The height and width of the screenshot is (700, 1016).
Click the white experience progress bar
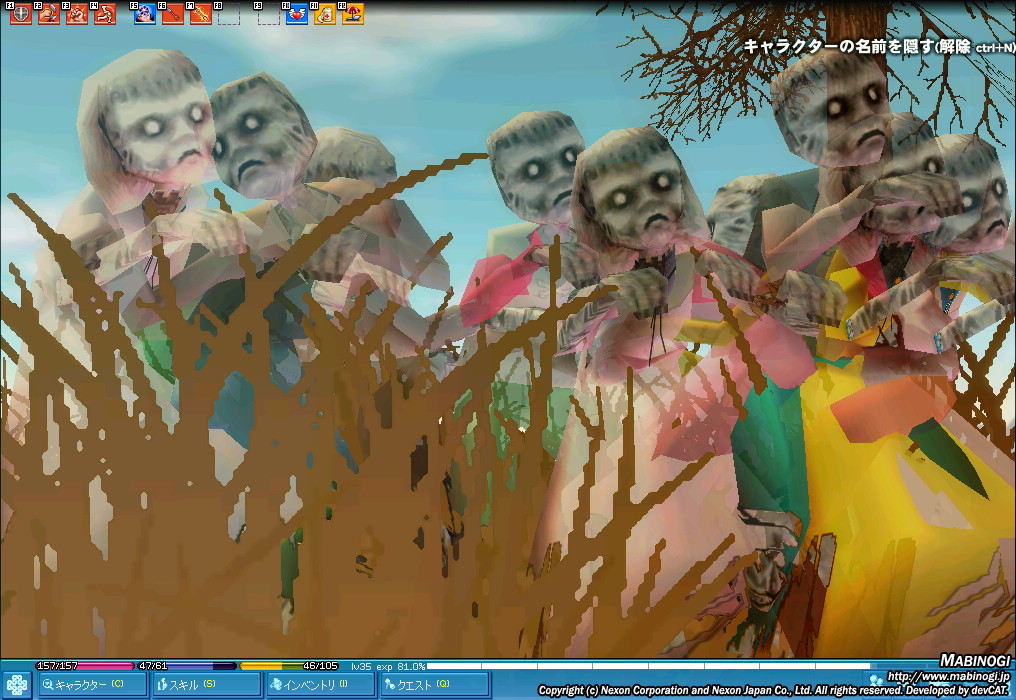[648, 666]
